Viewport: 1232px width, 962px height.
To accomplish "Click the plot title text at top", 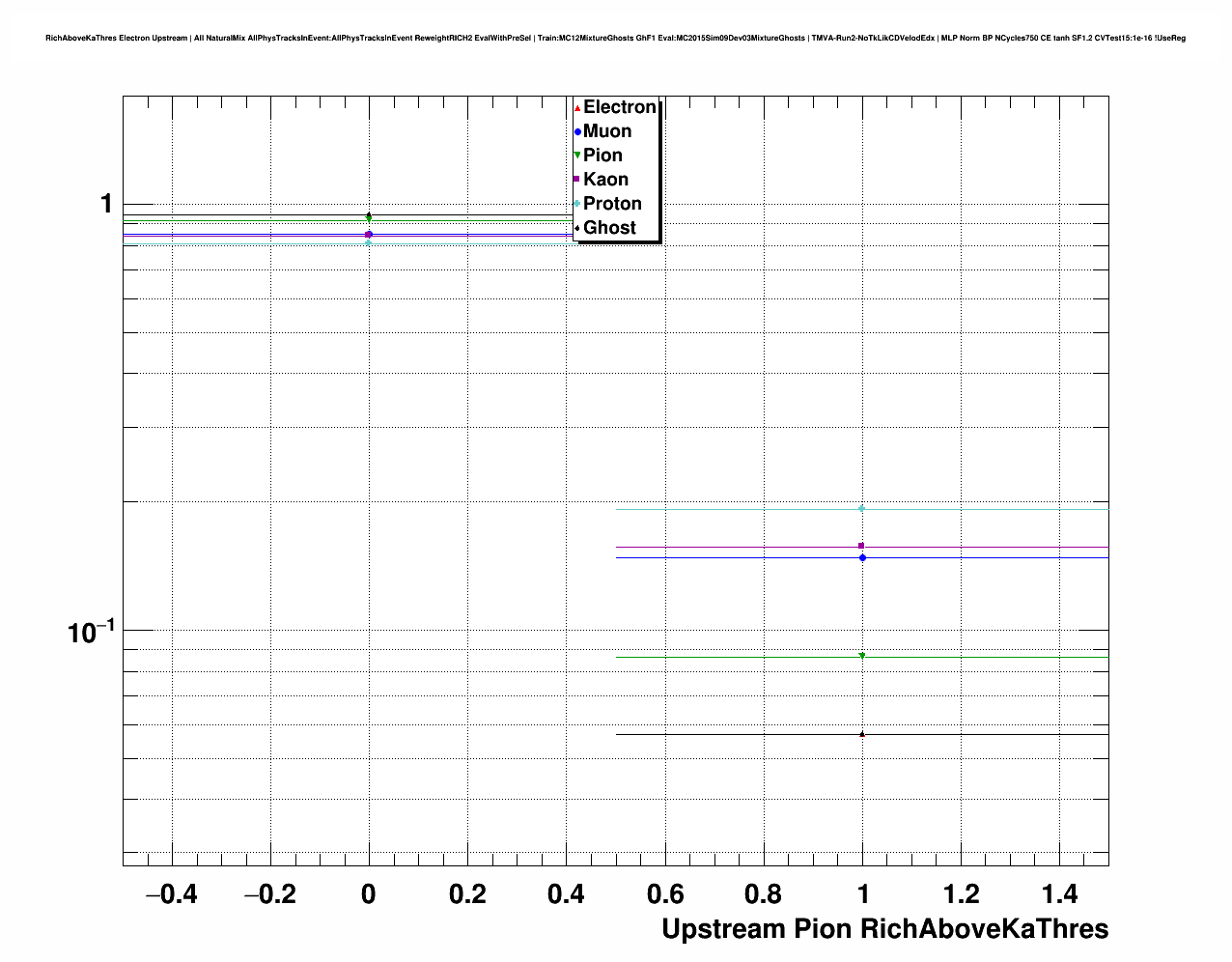I will [615, 38].
